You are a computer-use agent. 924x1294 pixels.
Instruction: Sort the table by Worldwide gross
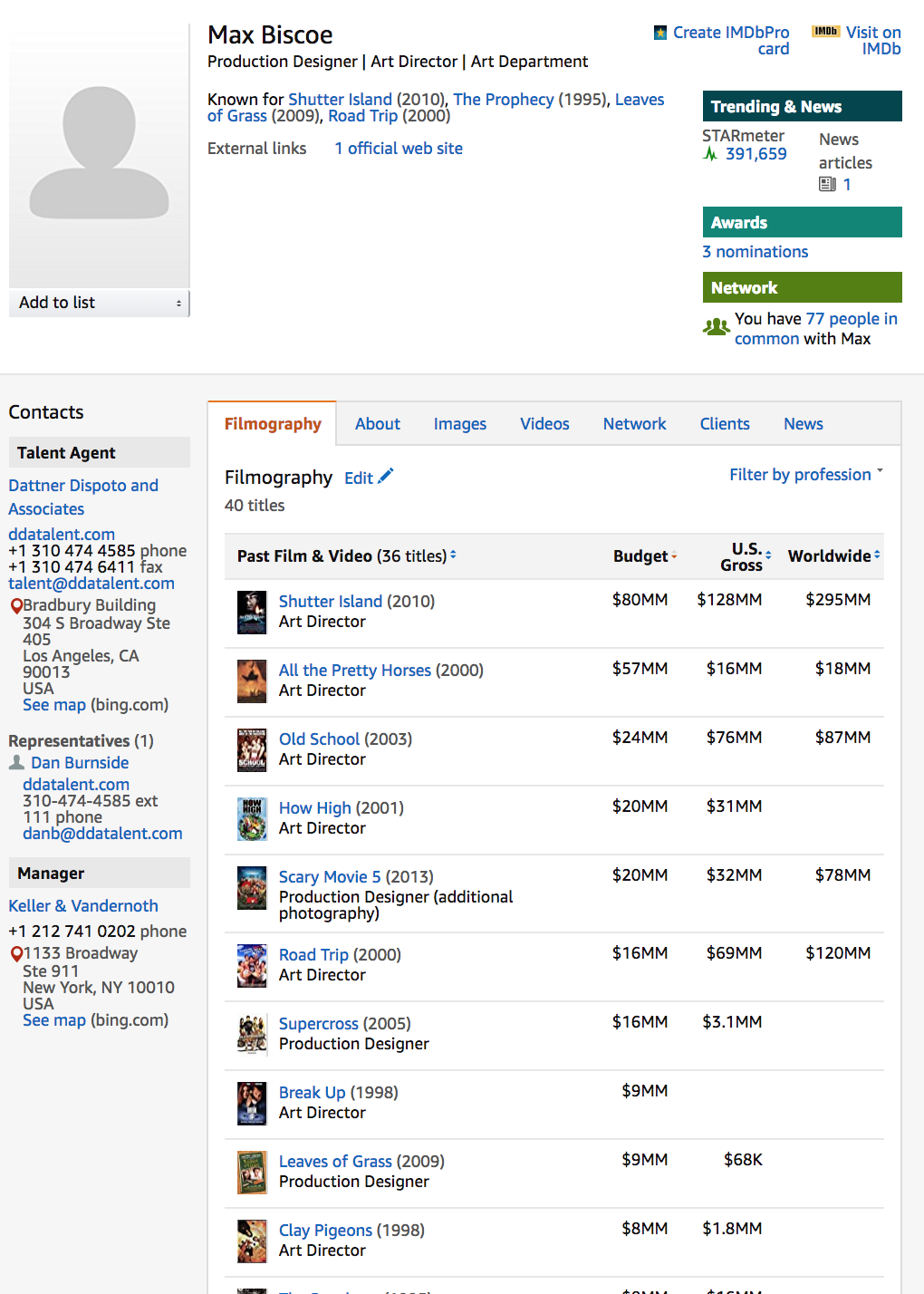point(834,556)
